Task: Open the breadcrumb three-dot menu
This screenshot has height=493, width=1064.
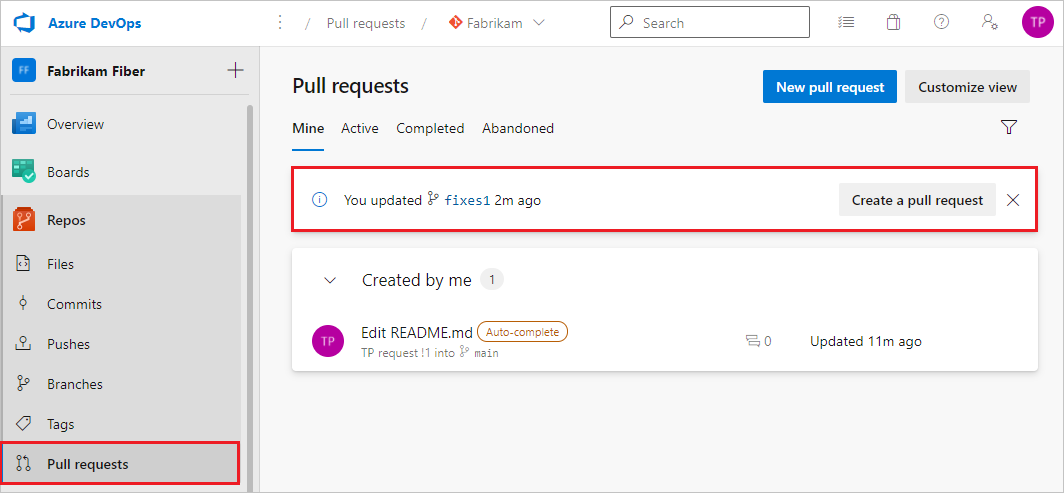Action: (x=280, y=22)
